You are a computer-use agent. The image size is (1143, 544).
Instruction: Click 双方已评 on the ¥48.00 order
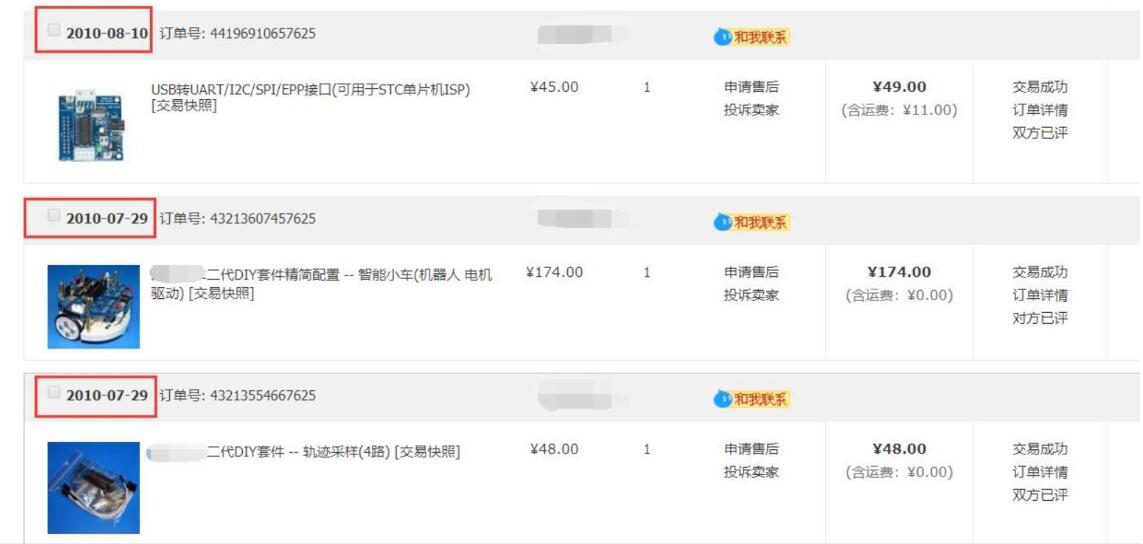pyautogui.click(x=1040, y=495)
